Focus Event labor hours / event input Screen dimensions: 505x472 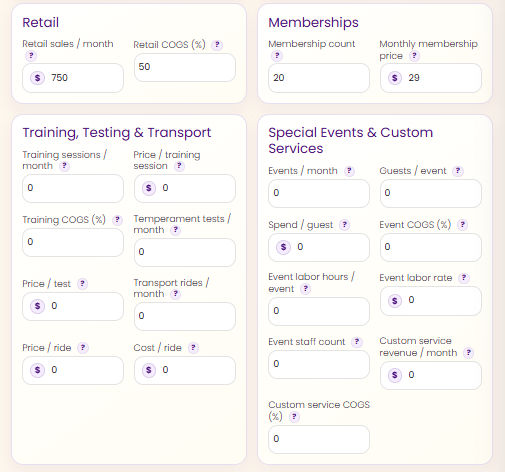pyautogui.click(x=319, y=311)
